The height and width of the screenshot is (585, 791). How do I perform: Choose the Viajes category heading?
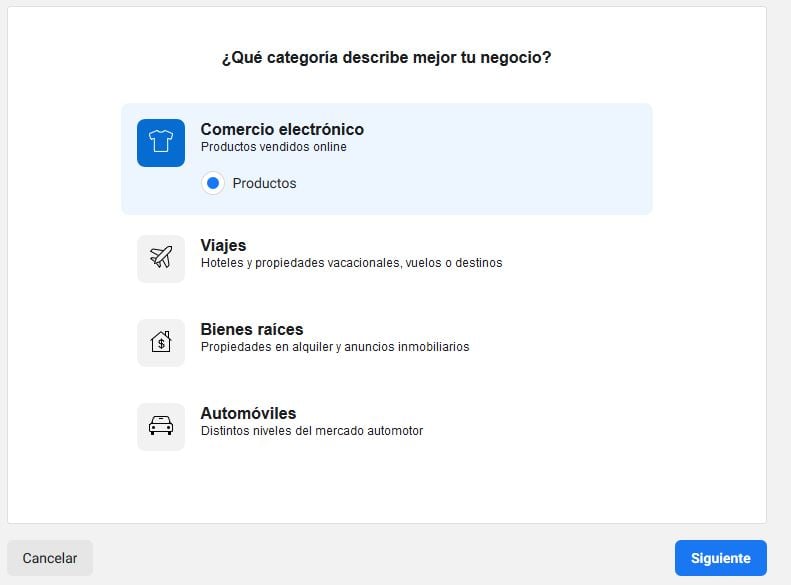pyautogui.click(x=223, y=245)
